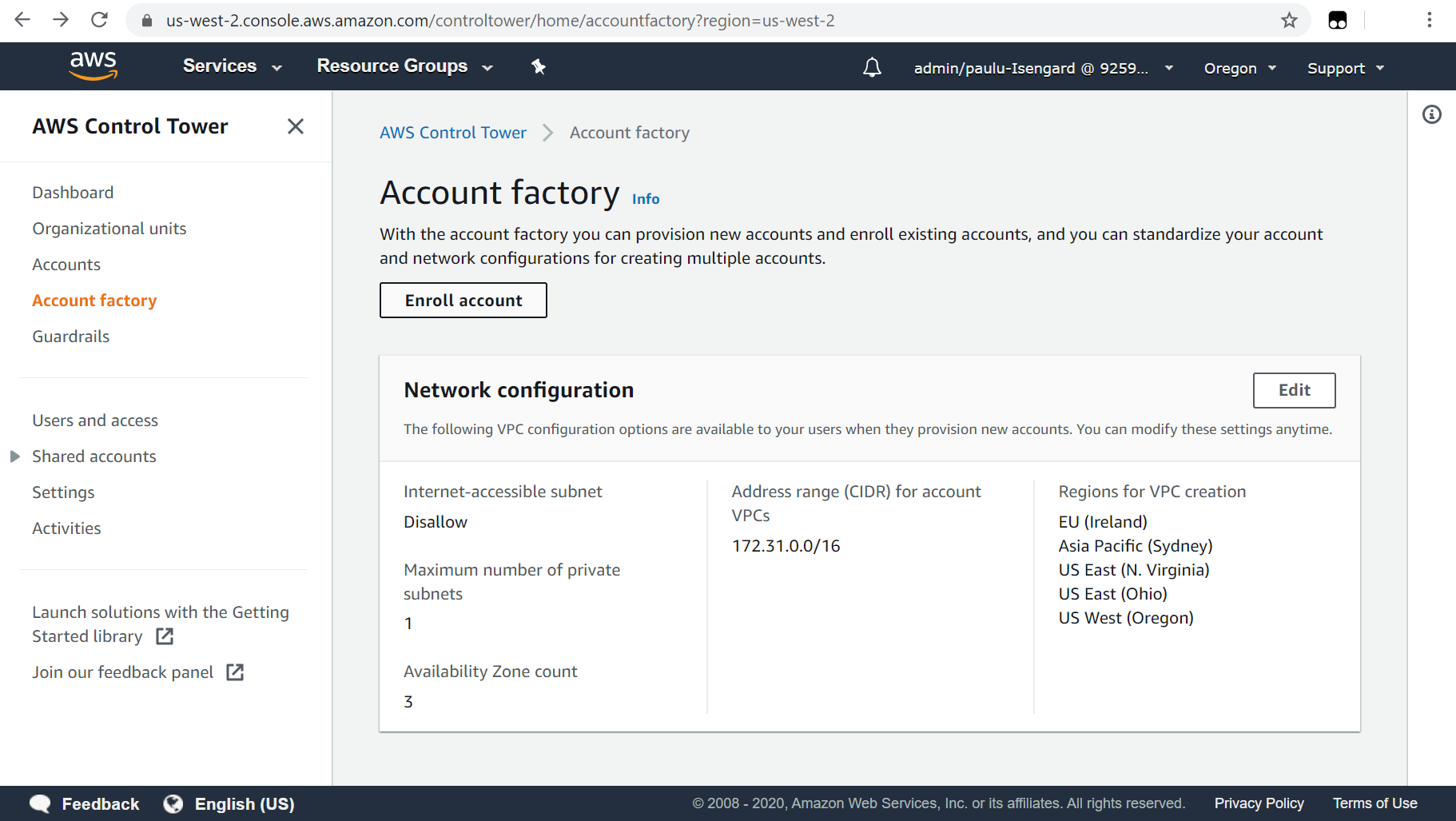This screenshot has height=821, width=1456.
Task: Open the browser three-dot menu
Action: 1430,20
